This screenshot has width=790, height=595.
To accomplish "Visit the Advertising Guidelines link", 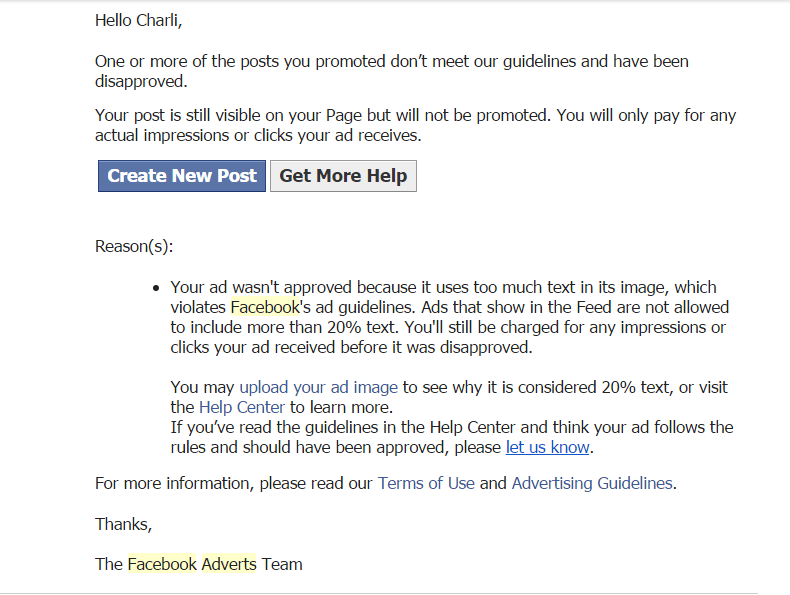I will point(592,483).
